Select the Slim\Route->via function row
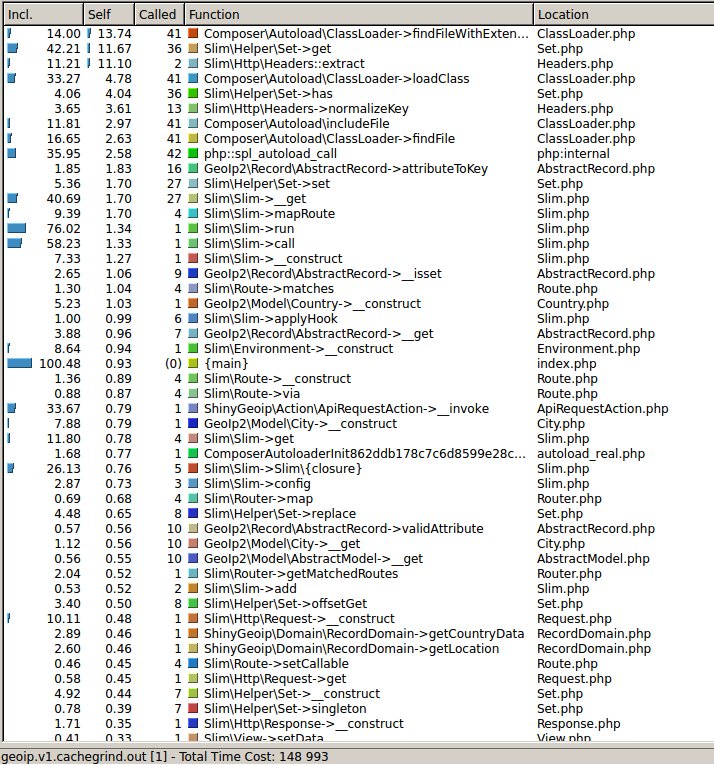The image size is (714, 765). coord(359,394)
